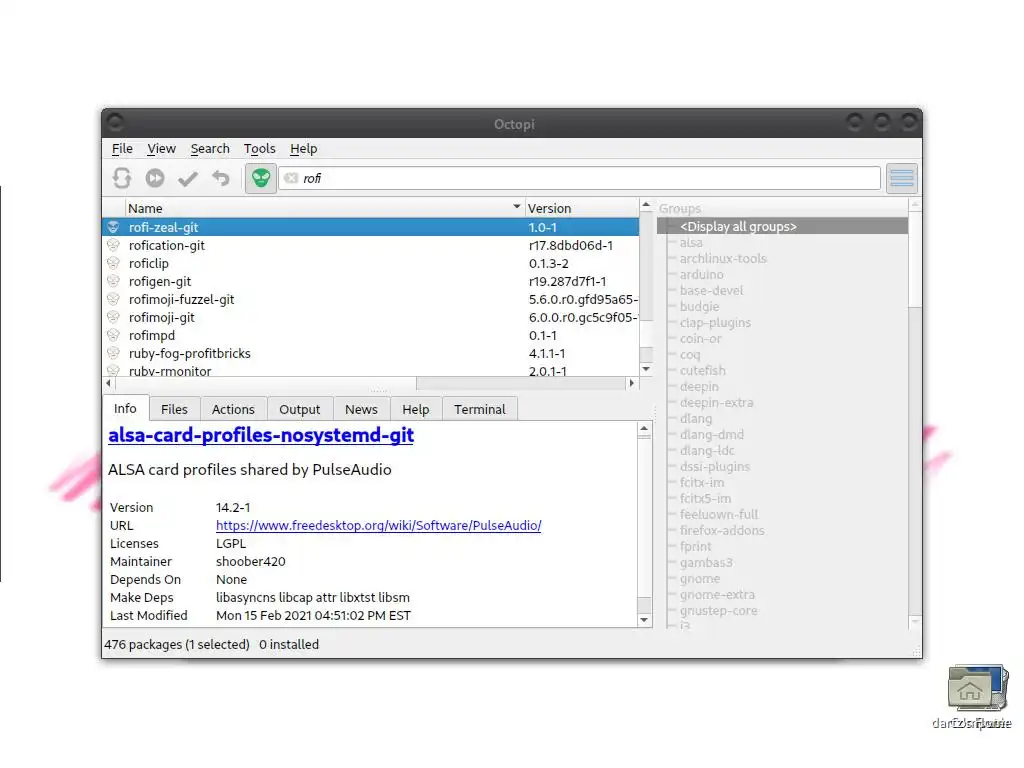
Task: Open the Search menu
Action: (x=210, y=149)
